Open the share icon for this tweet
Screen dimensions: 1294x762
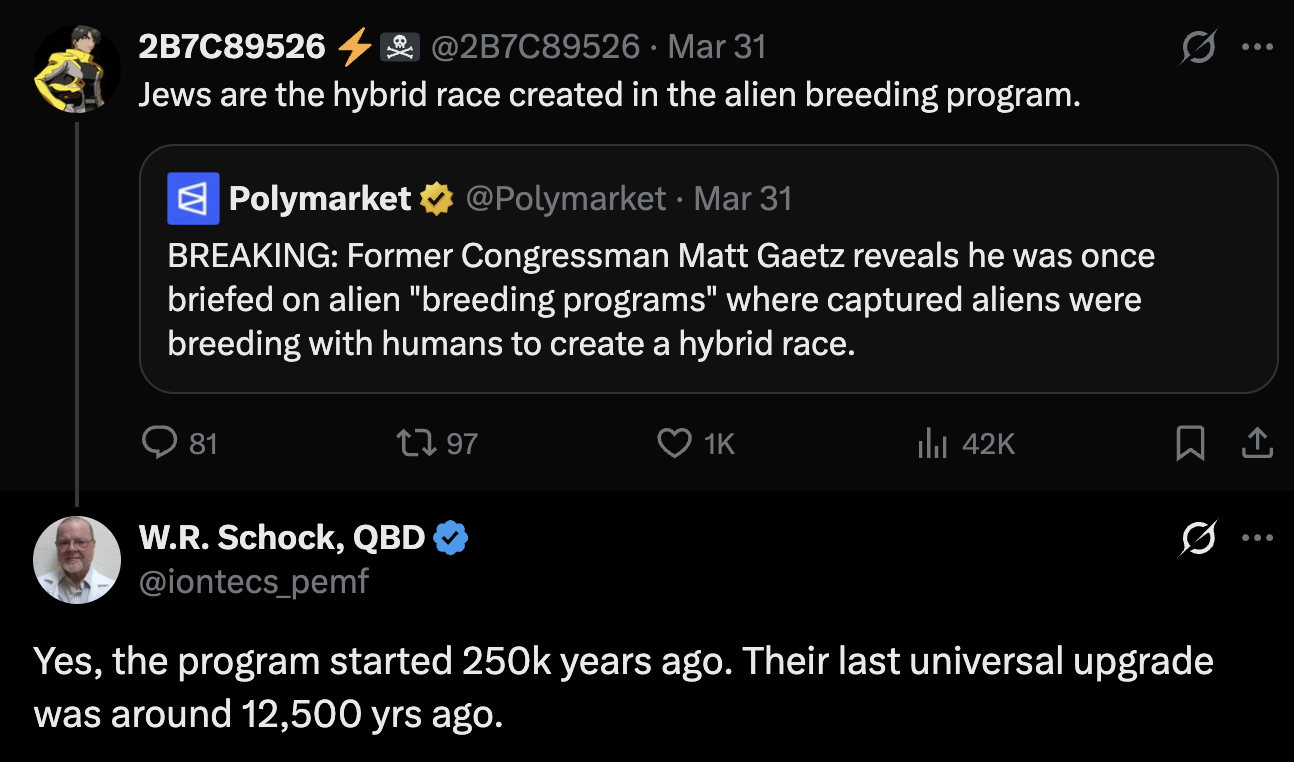coord(1258,443)
